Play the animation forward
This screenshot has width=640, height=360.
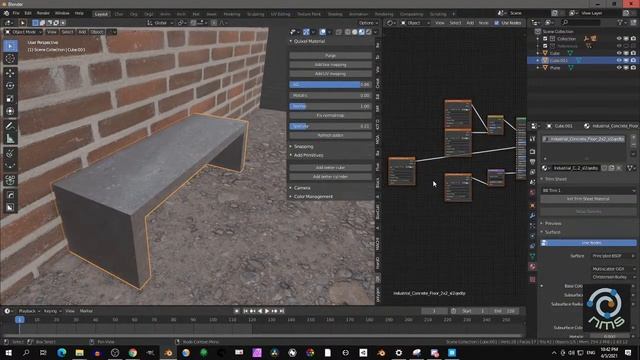point(267,311)
